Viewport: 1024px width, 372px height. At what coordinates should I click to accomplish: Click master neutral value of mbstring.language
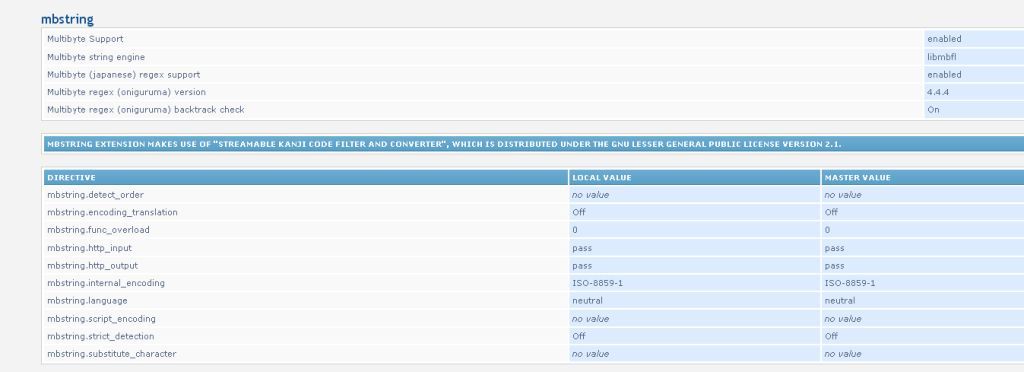pyautogui.click(x=839, y=301)
